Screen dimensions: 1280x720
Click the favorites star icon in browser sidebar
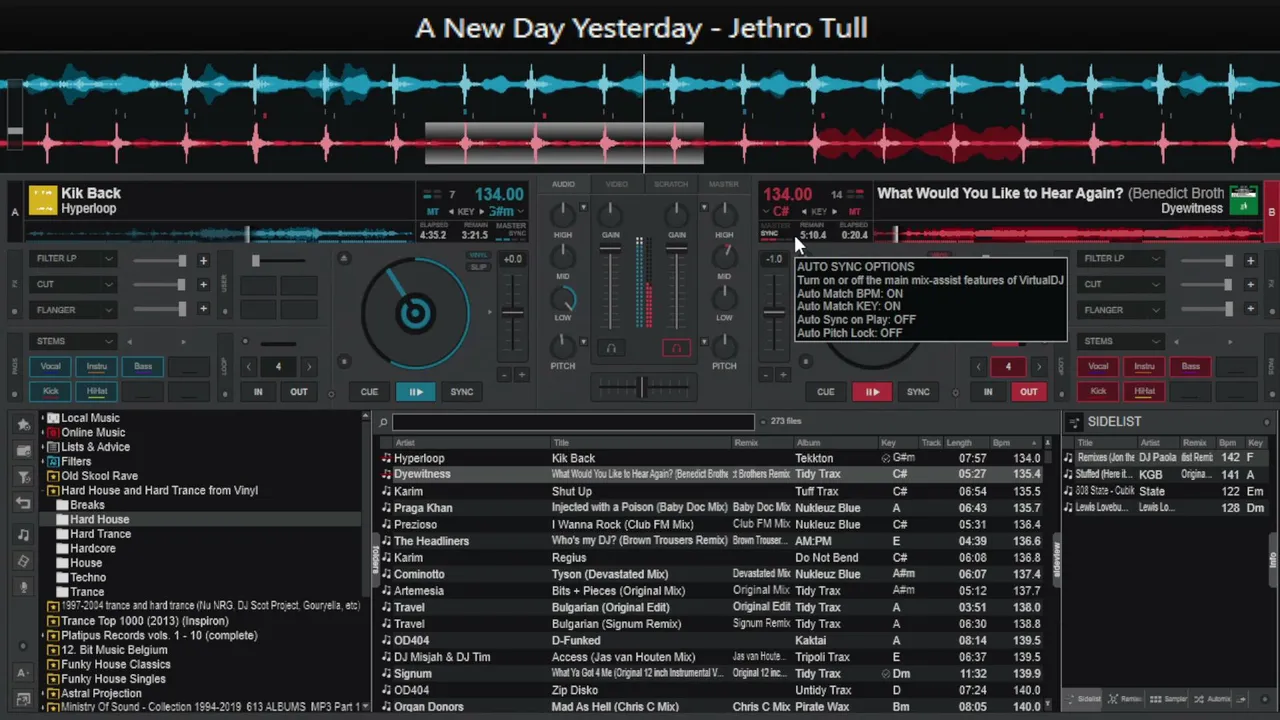[23, 425]
